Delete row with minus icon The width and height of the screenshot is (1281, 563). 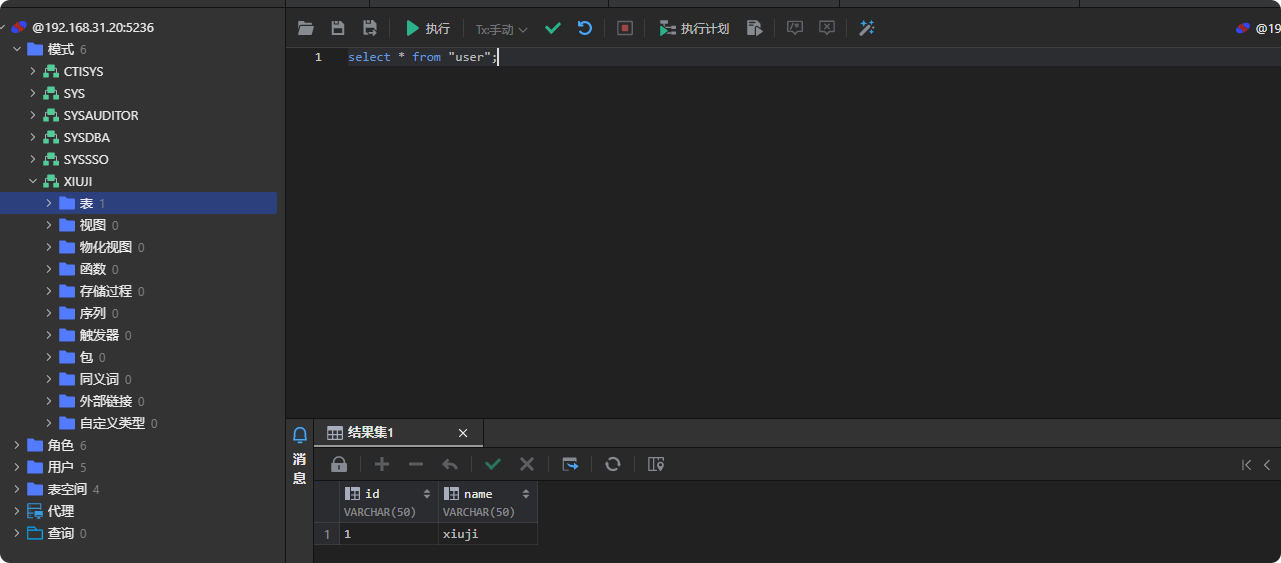click(x=416, y=464)
